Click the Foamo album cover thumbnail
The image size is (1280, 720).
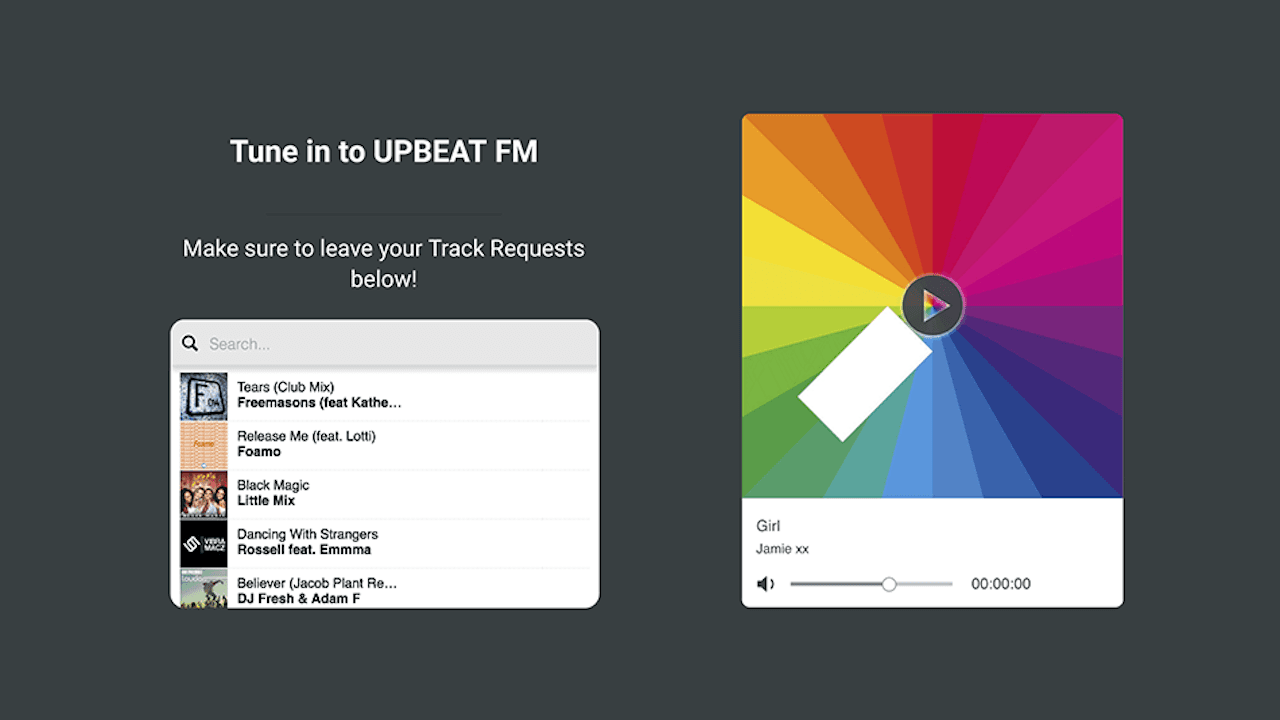click(203, 444)
